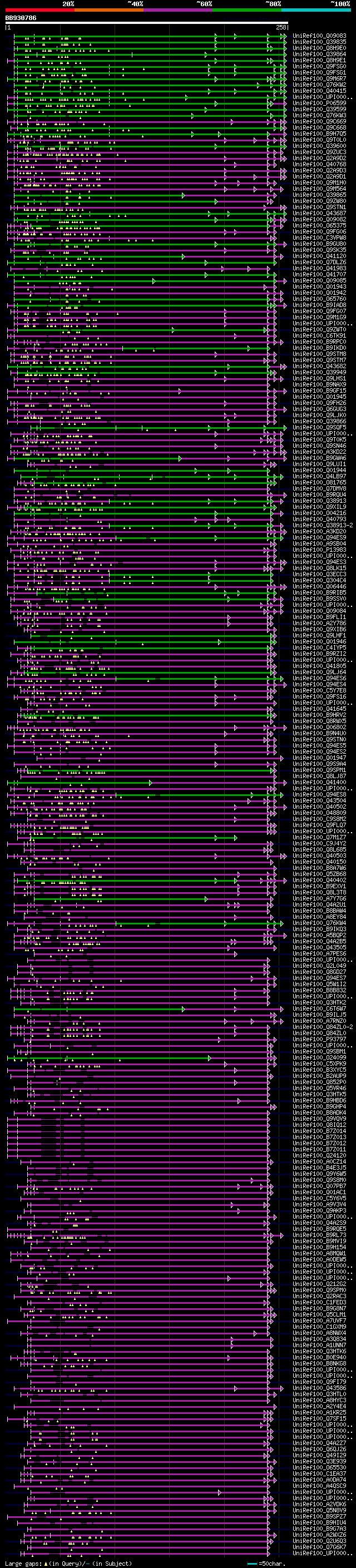The image size is (356, 1568).
Task: Click UniRef100_Q09085 hit
Action: [x=319, y=280]
